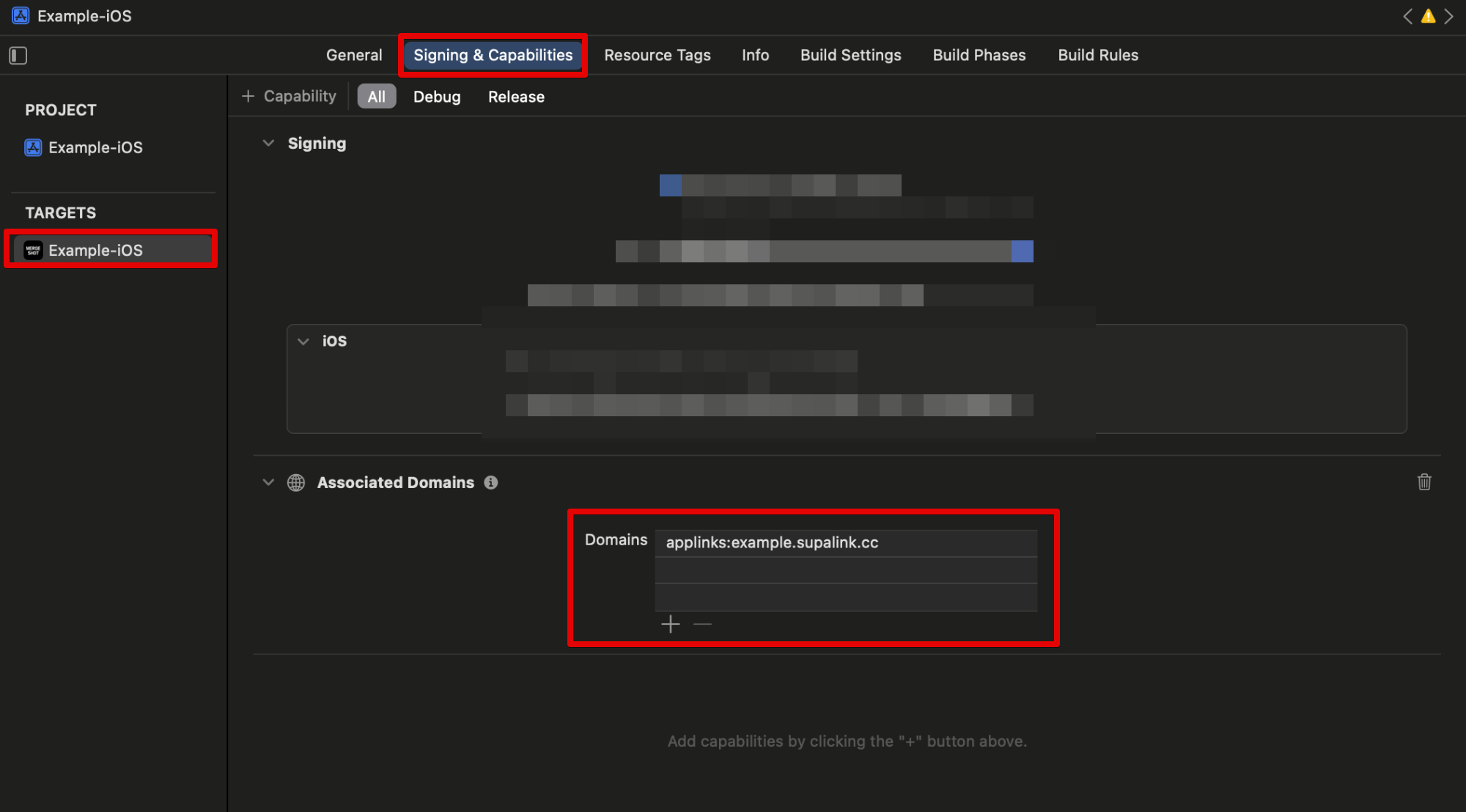Image resolution: width=1466 pixels, height=812 pixels.
Task: Collapse the iOS signing subsection
Action: 303,342
